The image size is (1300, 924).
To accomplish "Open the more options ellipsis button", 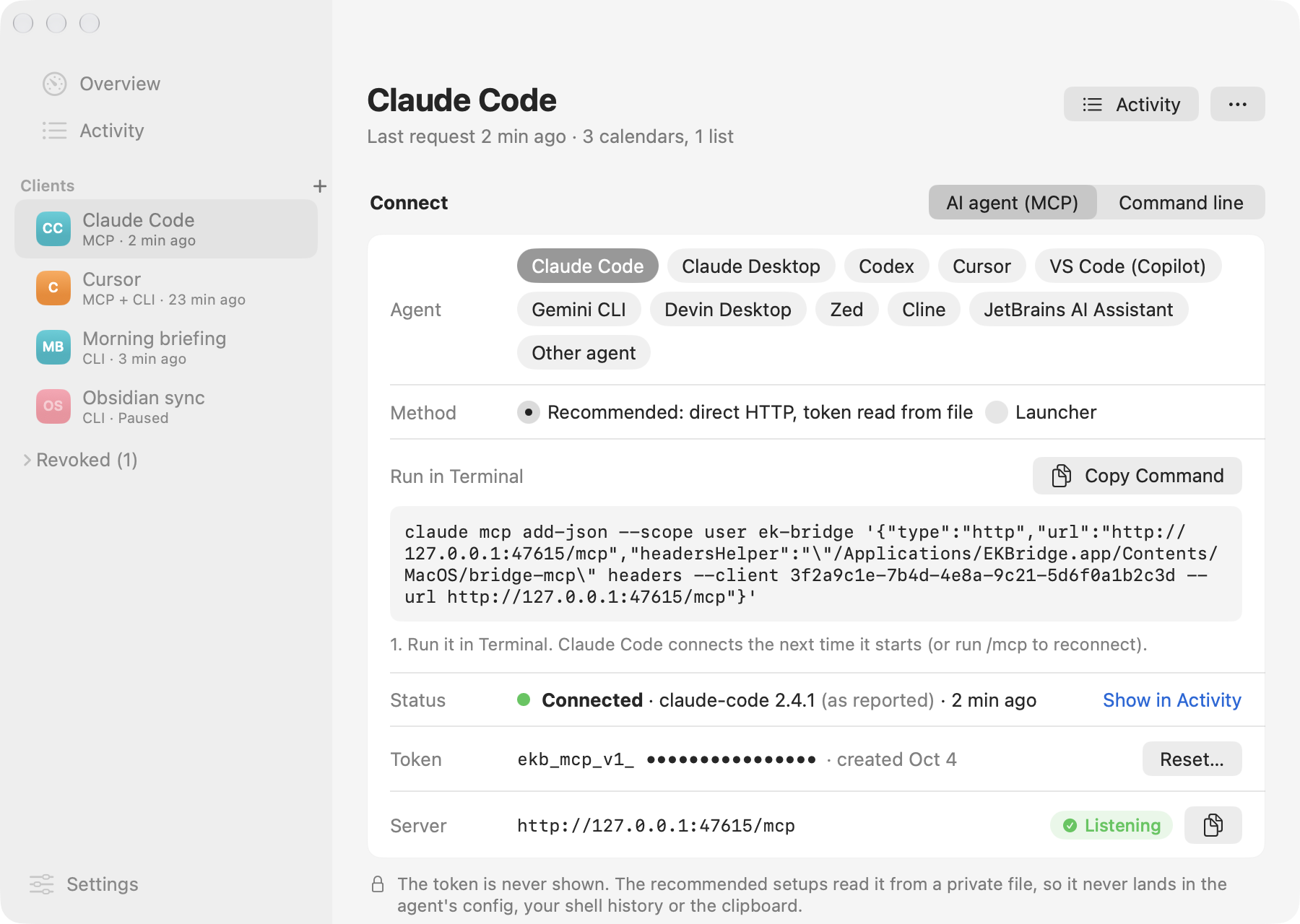I will pyautogui.click(x=1237, y=105).
